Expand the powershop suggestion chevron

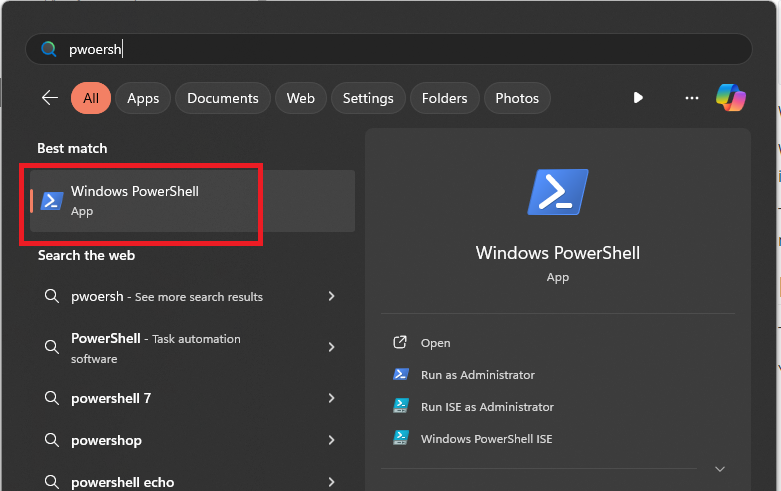[x=331, y=440]
